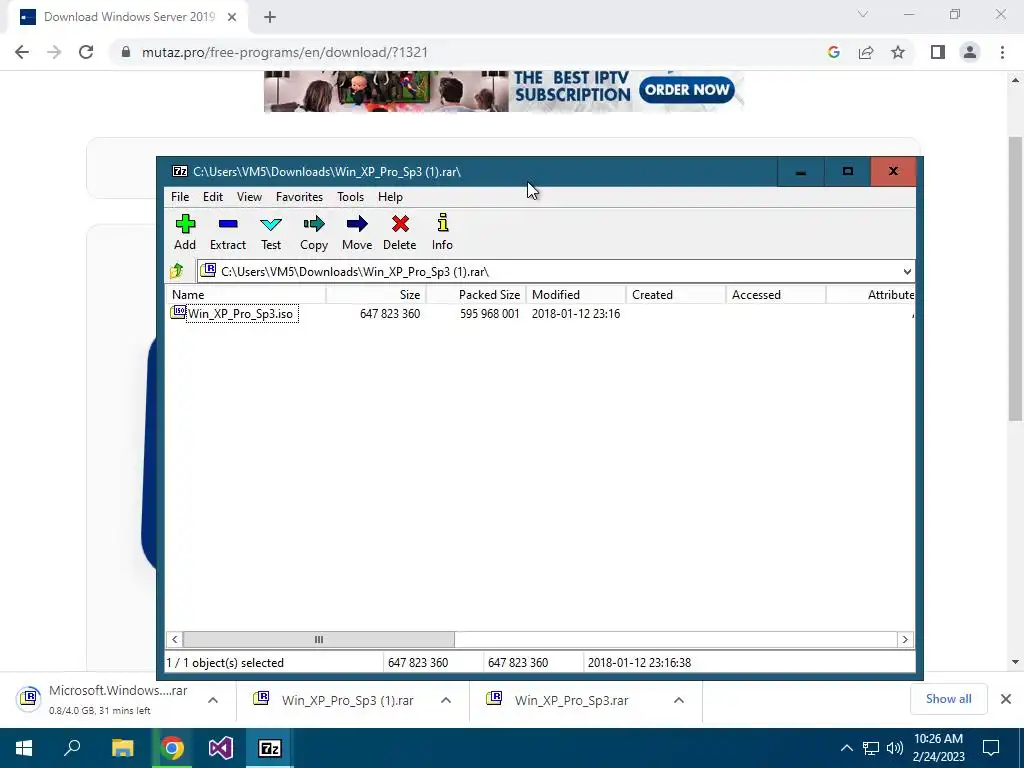Select 7-Zip taskbar button
The image size is (1024, 768).
(270, 748)
